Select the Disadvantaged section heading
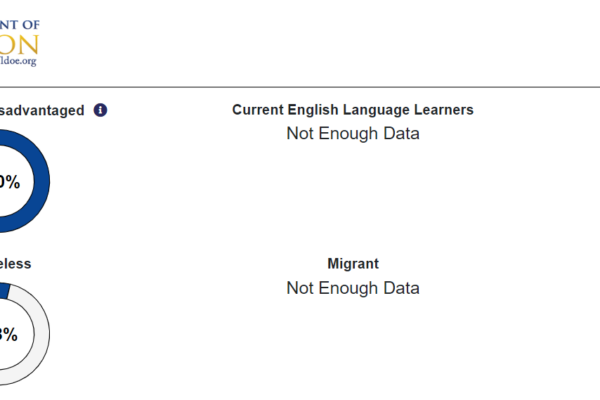 tap(42, 111)
